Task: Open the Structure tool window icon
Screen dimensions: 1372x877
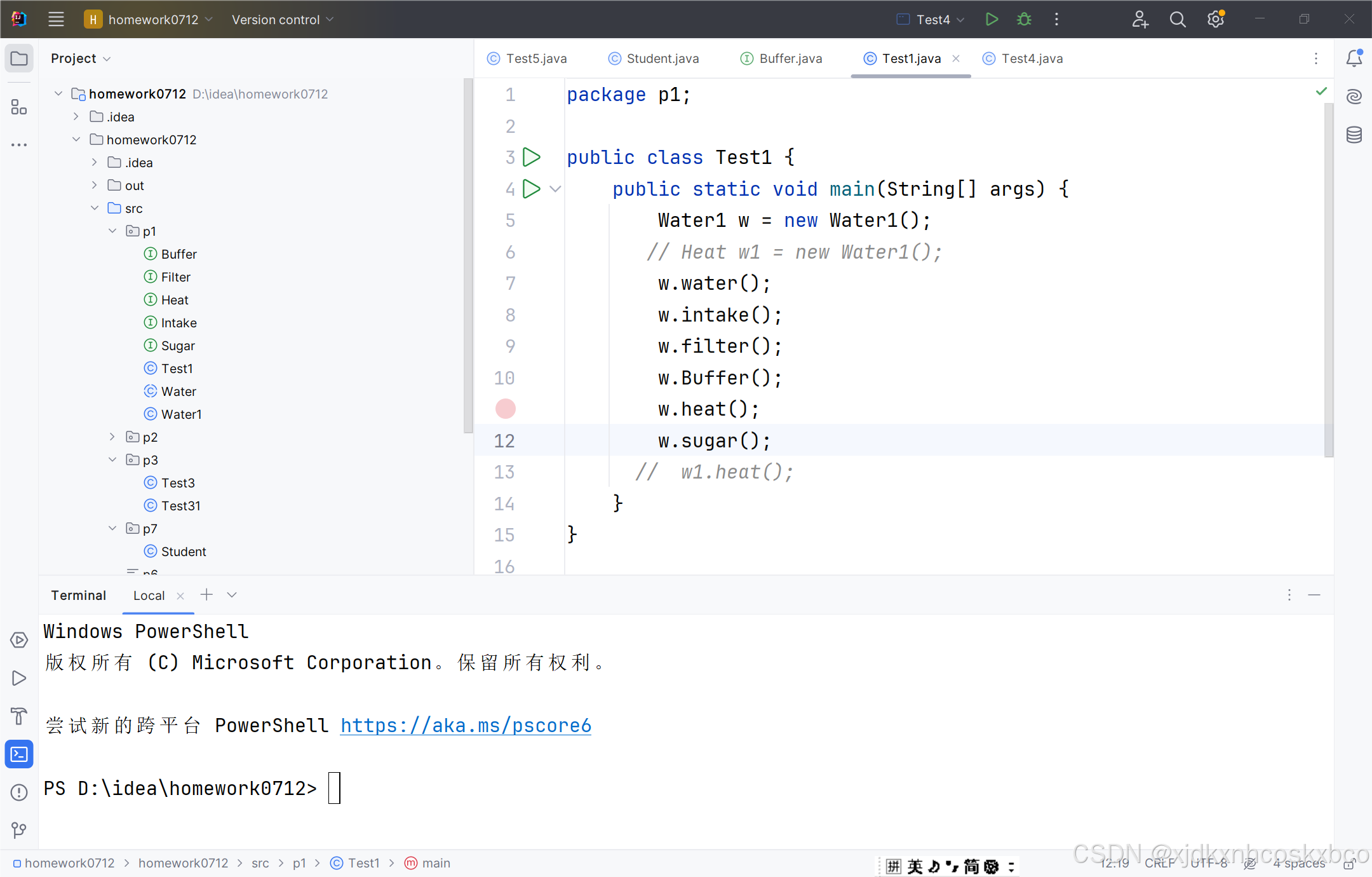Action: pyautogui.click(x=18, y=107)
